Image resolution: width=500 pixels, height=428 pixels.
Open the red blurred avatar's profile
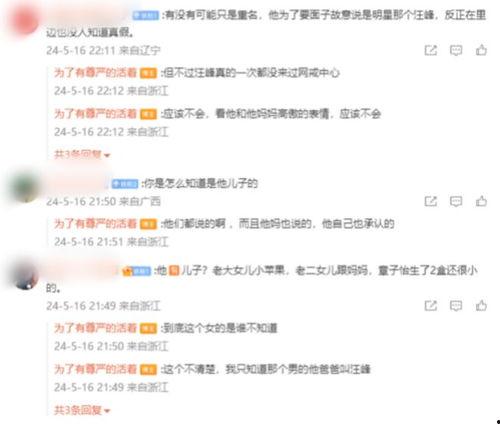(25, 20)
